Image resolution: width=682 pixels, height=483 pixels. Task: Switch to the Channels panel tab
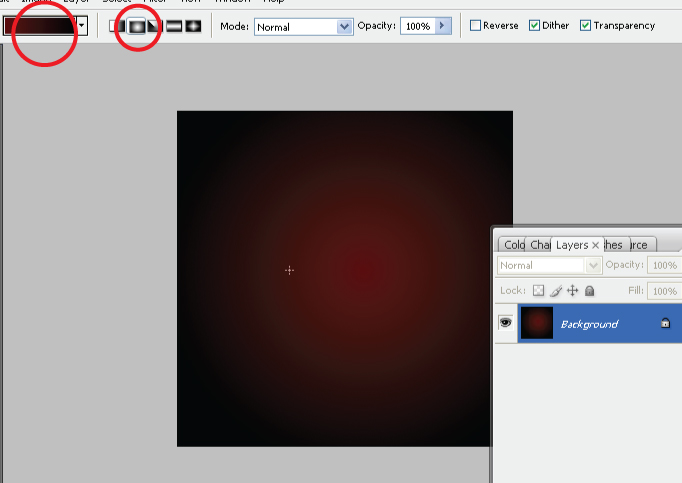tap(539, 245)
